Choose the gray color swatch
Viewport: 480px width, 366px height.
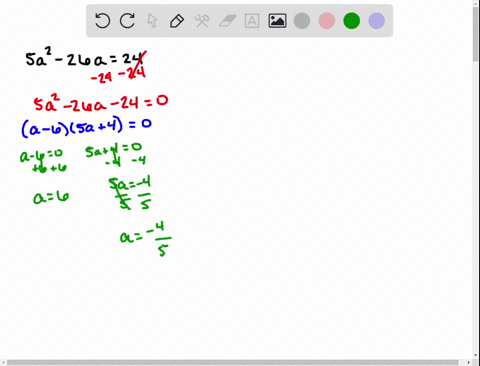tap(302, 21)
